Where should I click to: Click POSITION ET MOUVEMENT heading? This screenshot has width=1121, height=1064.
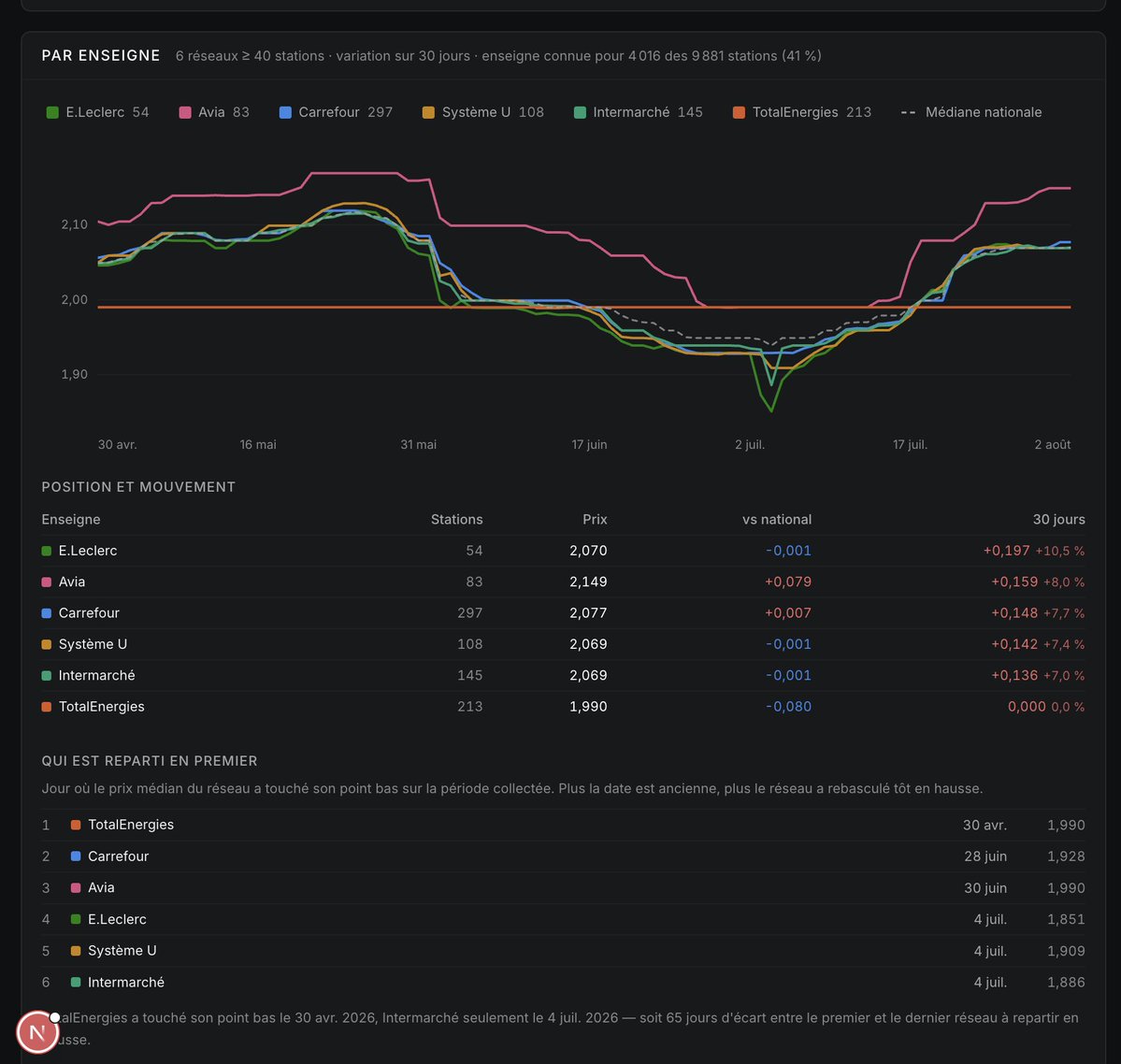138,487
